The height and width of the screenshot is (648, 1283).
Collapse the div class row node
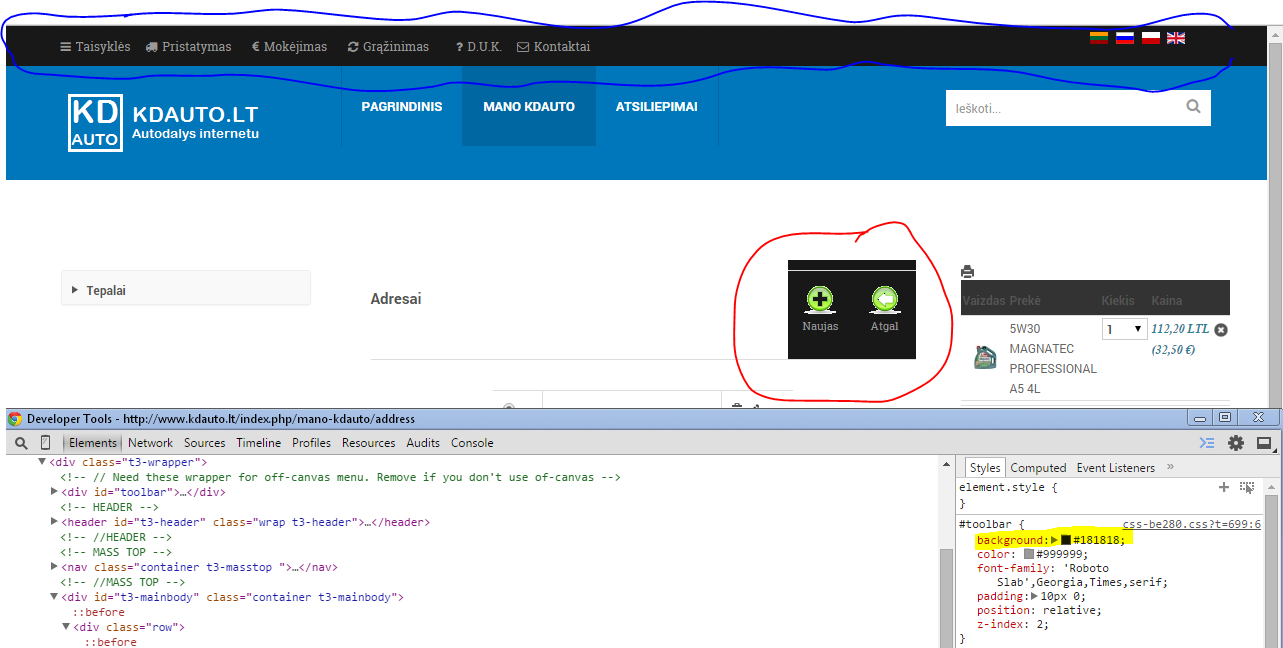coord(67,627)
